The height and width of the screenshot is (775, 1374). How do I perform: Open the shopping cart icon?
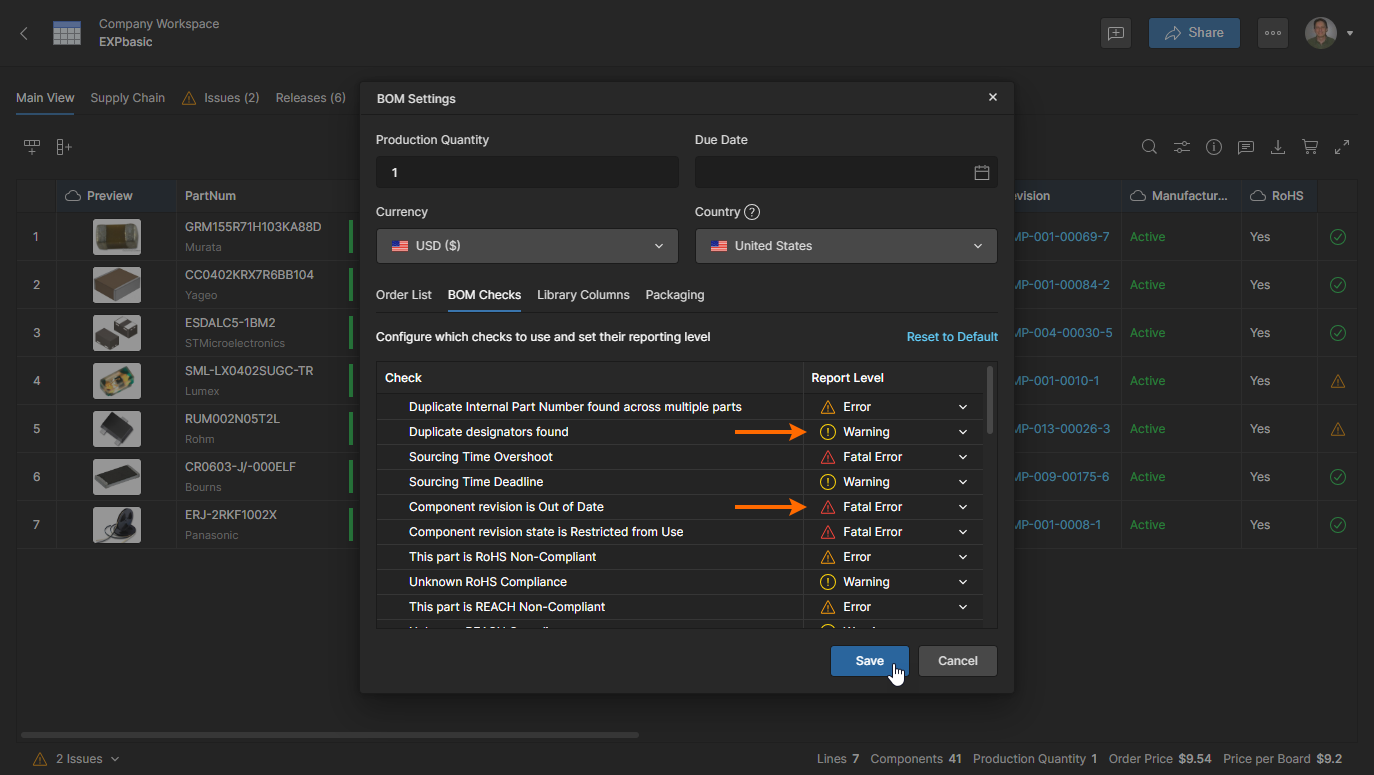[x=1309, y=147]
